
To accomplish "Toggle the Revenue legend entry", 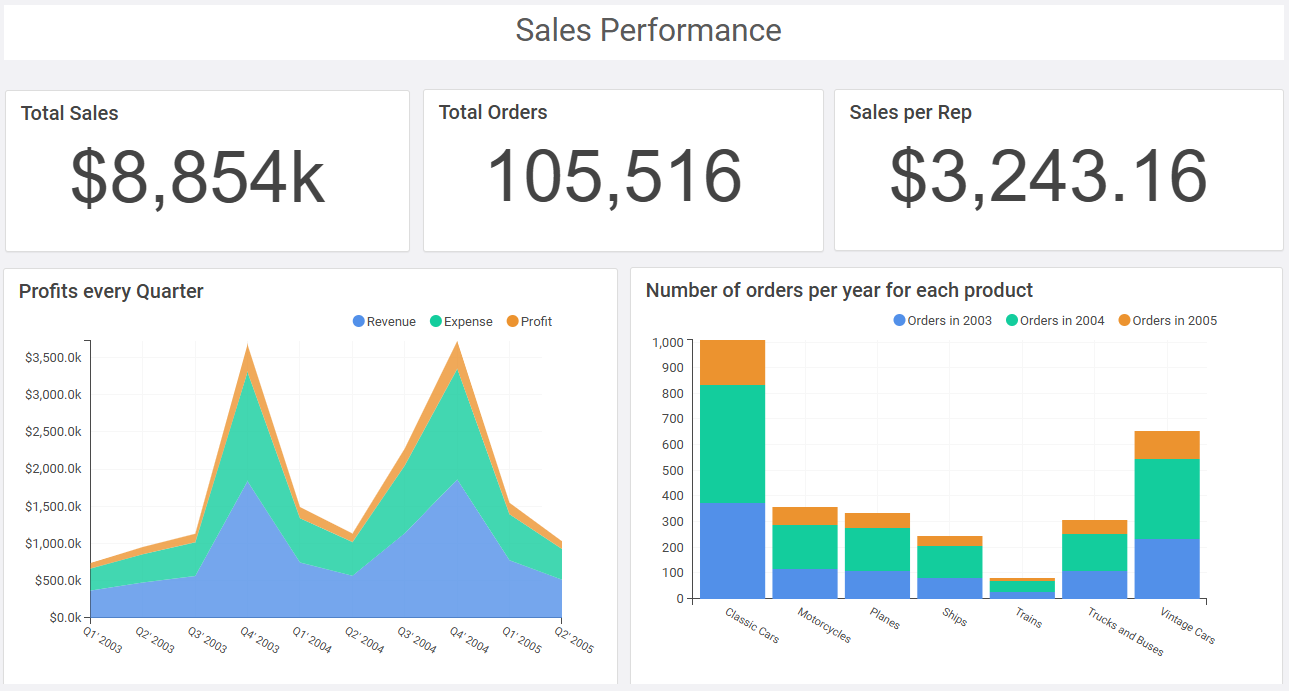I will [x=384, y=322].
